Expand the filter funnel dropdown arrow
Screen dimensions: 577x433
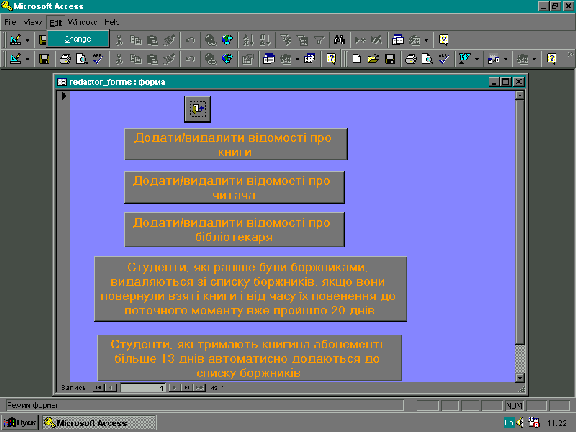tap(477, 59)
